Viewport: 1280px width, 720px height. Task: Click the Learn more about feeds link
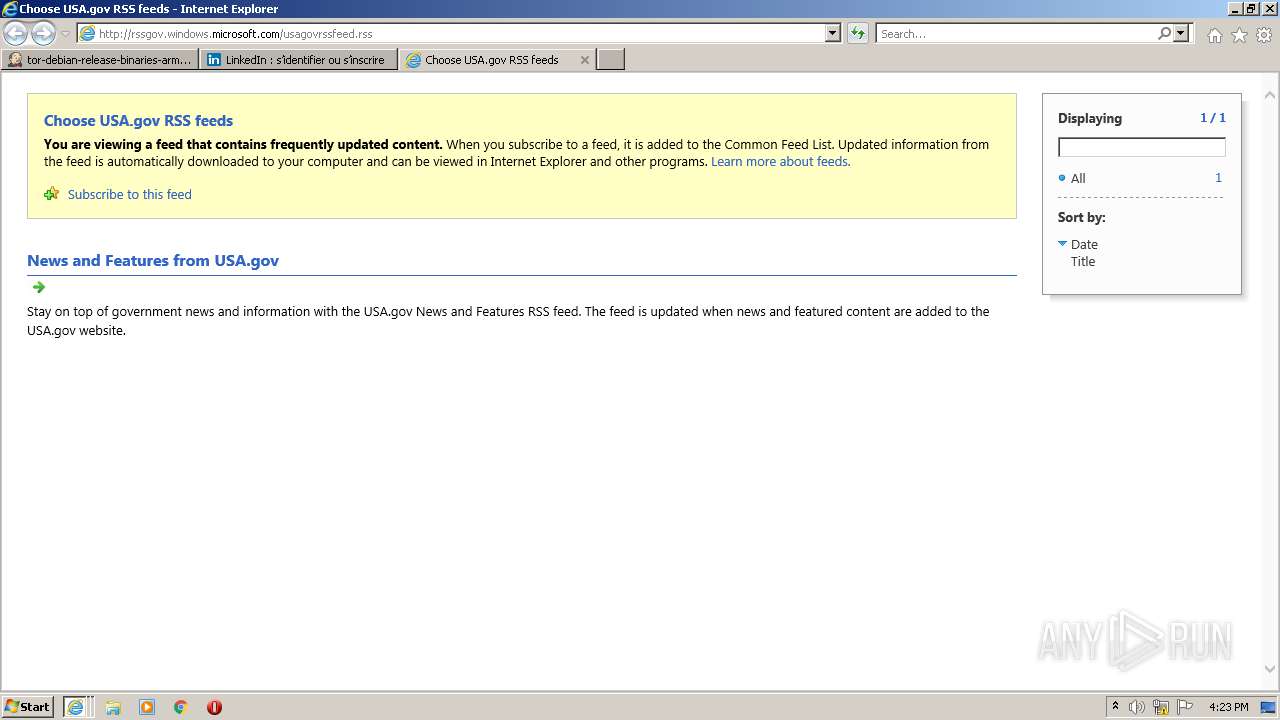779,161
